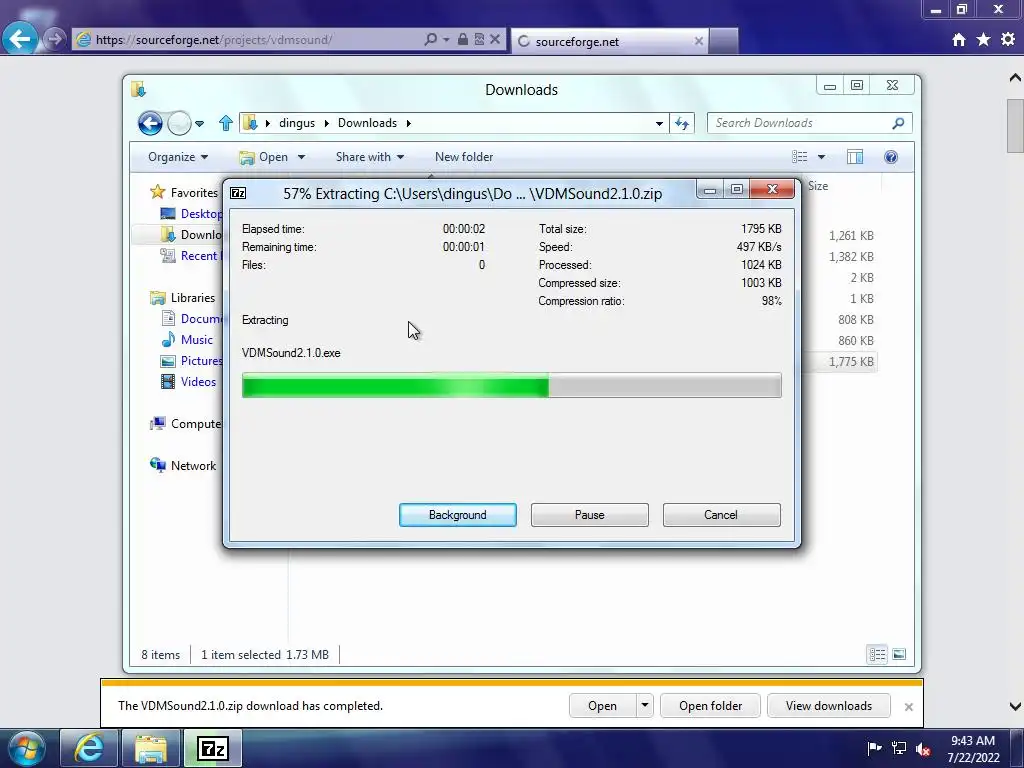Viewport: 1024px width, 768px height.
Task: Click New folder in explorer toolbar
Action: pyautogui.click(x=464, y=157)
